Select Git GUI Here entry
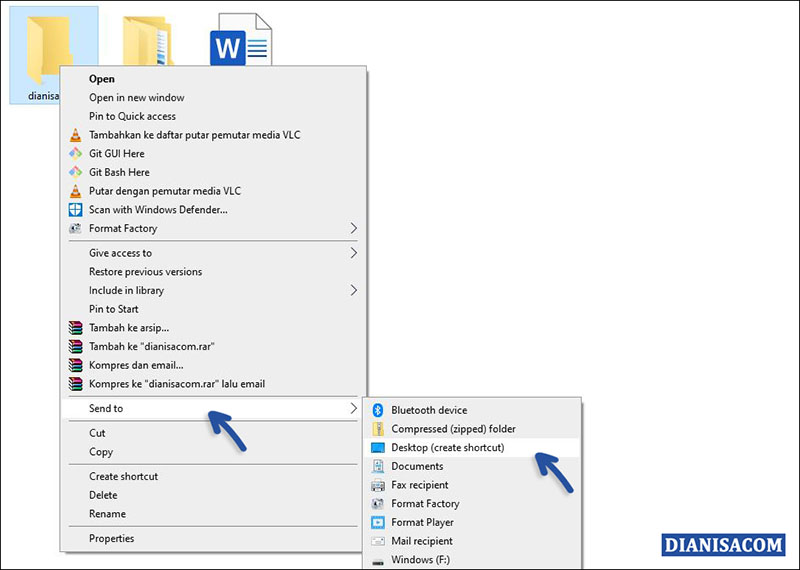The width and height of the screenshot is (800, 570). coord(213,154)
